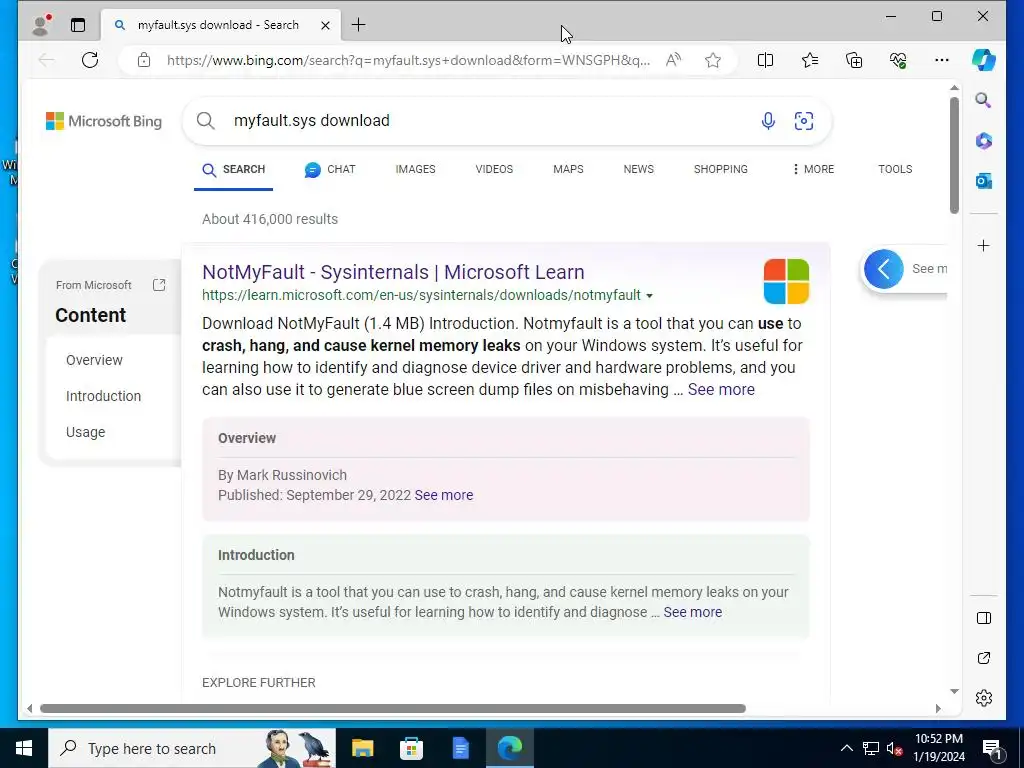Click the vertical page scrollbar thumb
Image resolution: width=1024 pixels, height=768 pixels.
[954, 155]
